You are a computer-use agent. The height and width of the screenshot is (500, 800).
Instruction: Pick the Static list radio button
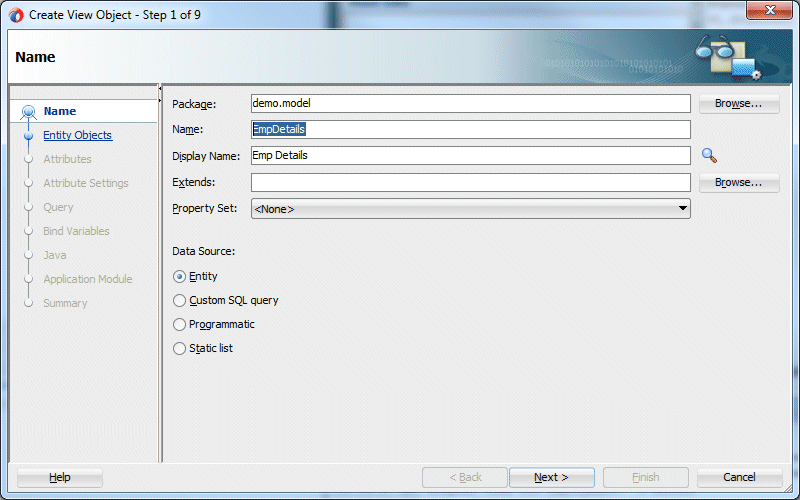click(x=179, y=348)
